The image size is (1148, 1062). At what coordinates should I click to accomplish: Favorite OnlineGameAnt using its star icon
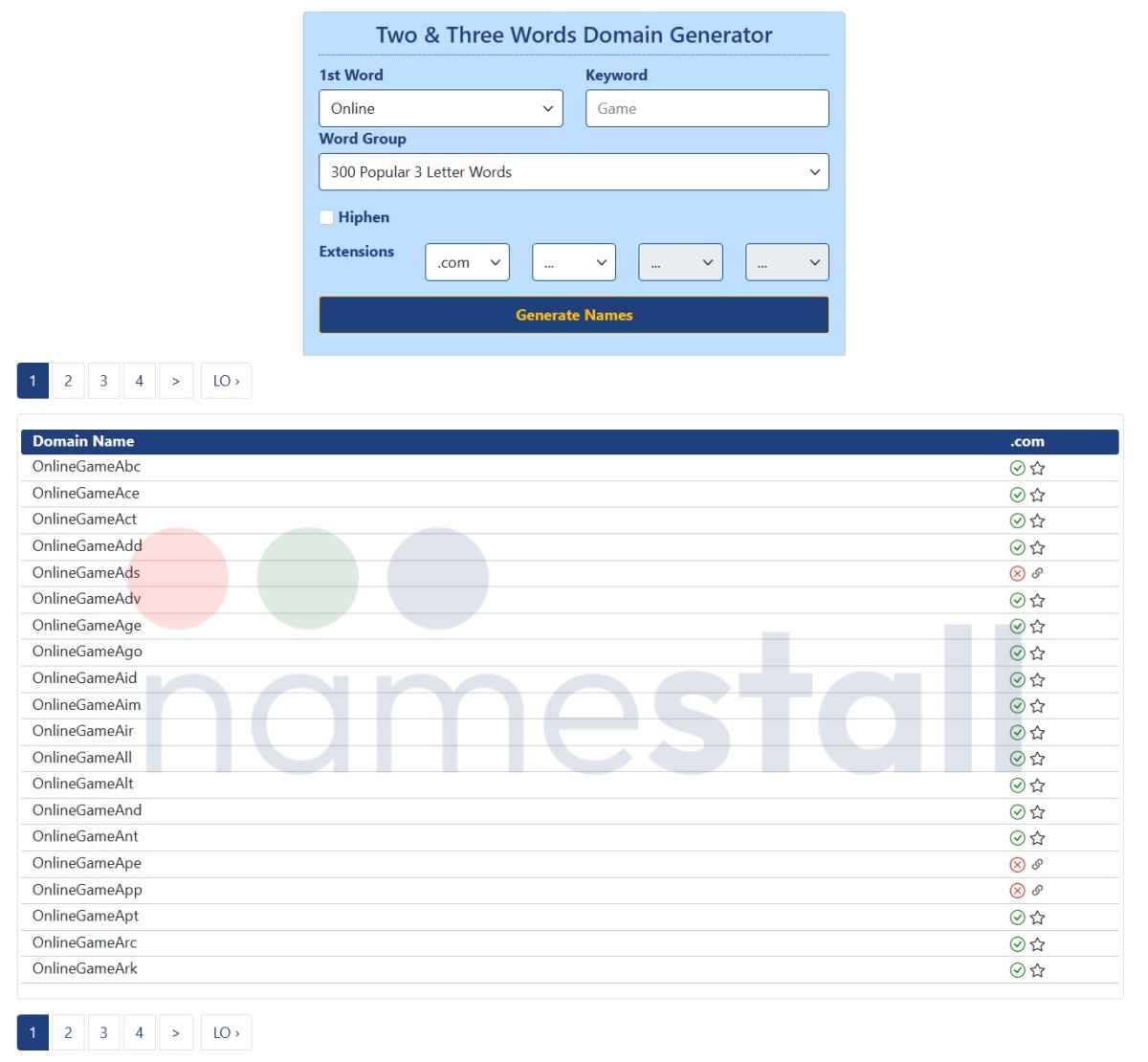coord(1037,837)
